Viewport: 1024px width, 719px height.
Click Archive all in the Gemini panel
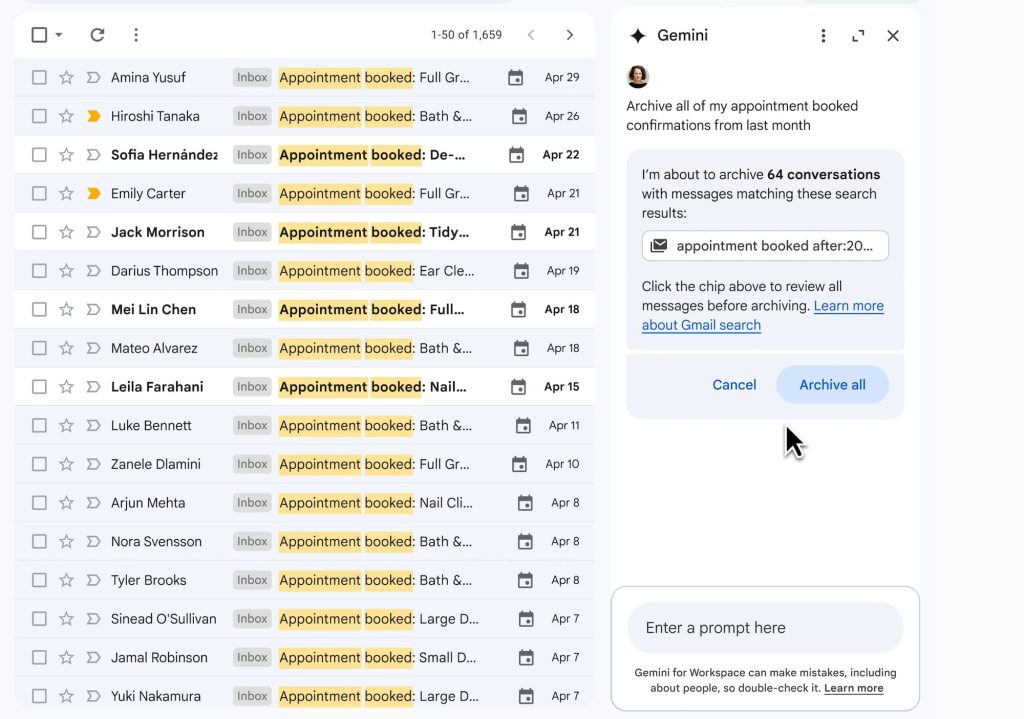pos(832,384)
